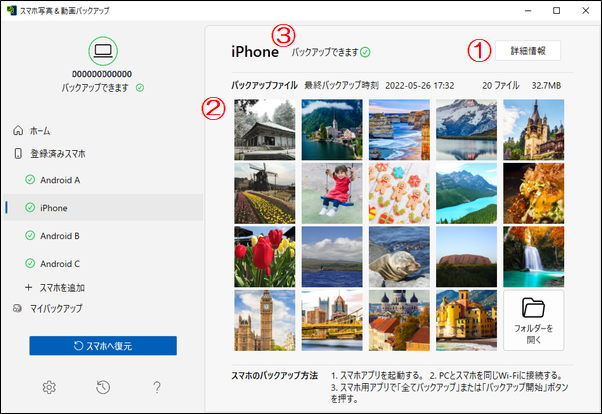Click the laptop PC icon in sidebar
Screen dimensions: 602x414
click(103, 51)
